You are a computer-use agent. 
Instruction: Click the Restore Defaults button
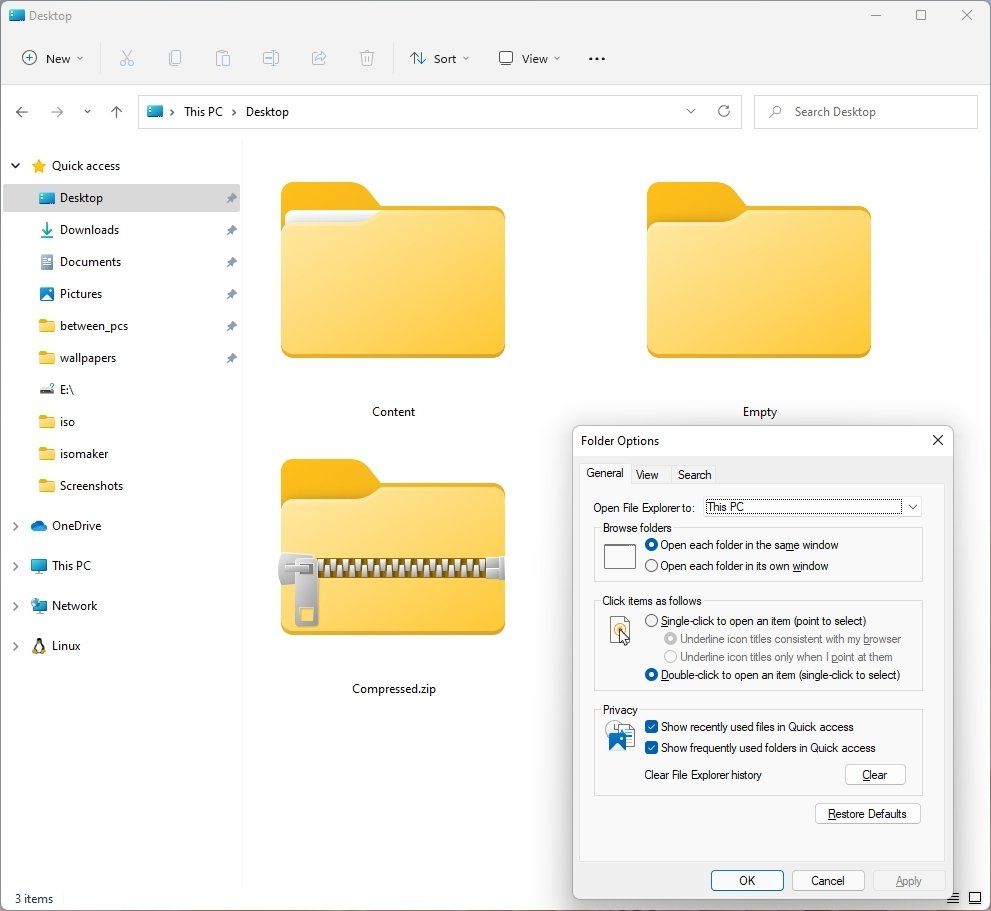(x=867, y=814)
